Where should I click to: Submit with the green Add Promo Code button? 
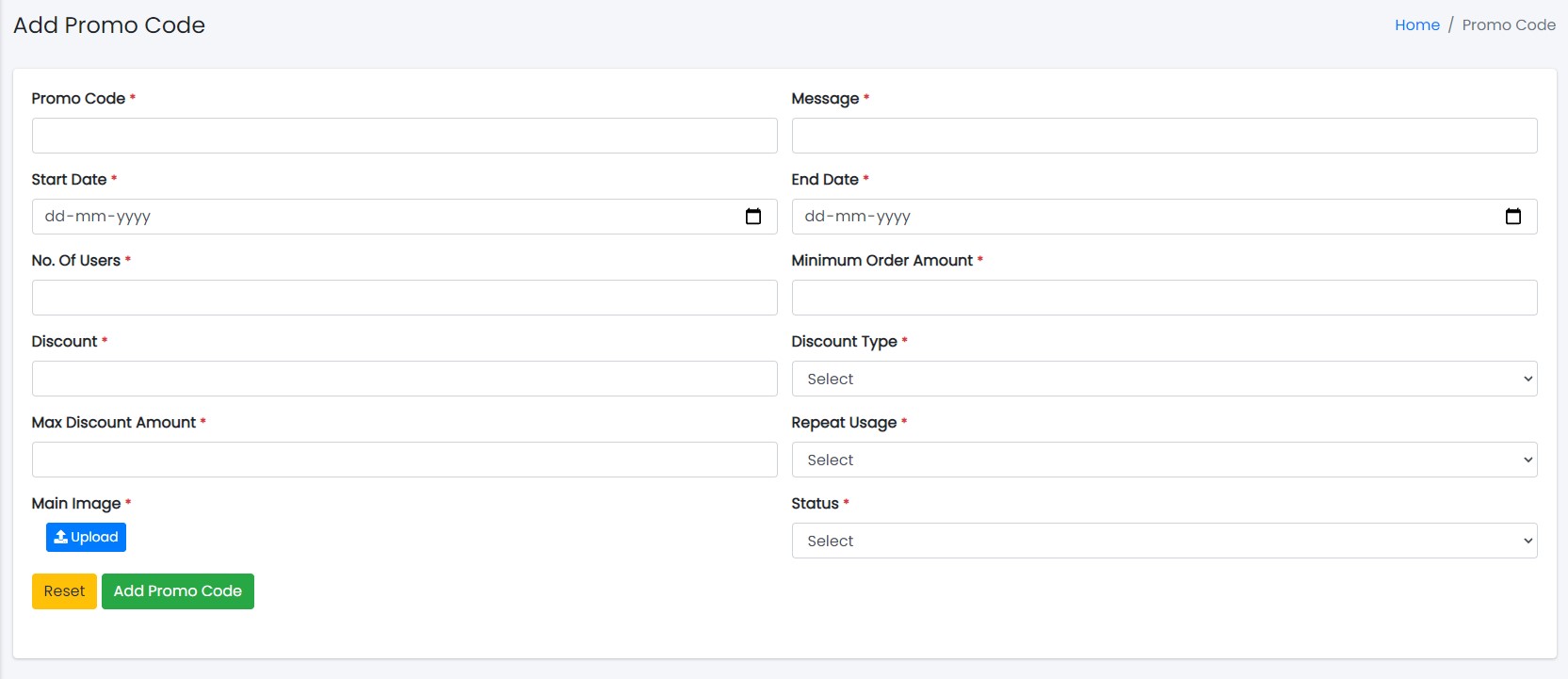(177, 591)
